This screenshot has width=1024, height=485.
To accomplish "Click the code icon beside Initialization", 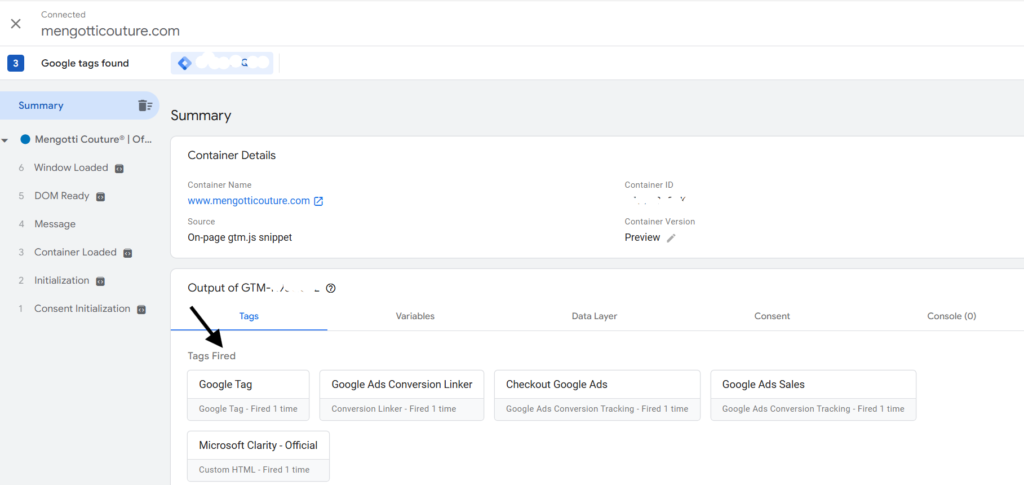I will pos(100,281).
